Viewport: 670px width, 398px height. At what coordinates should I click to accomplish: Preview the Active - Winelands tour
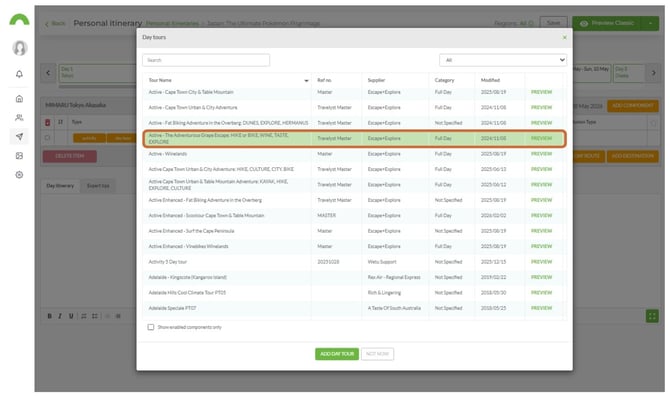click(541, 154)
